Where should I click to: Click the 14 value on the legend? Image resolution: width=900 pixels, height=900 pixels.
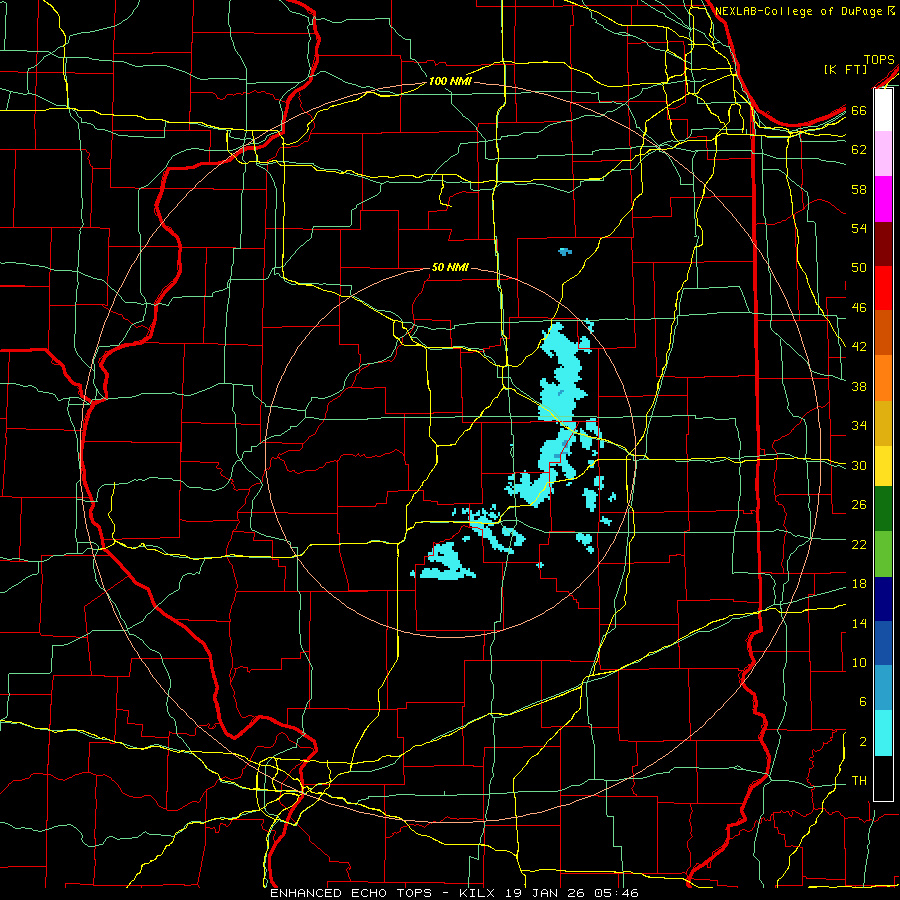click(859, 623)
